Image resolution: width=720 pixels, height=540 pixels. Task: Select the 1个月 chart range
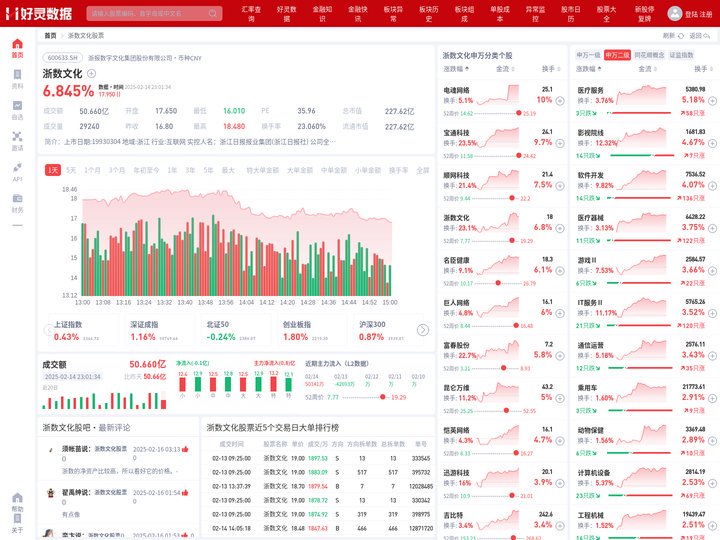click(x=92, y=170)
